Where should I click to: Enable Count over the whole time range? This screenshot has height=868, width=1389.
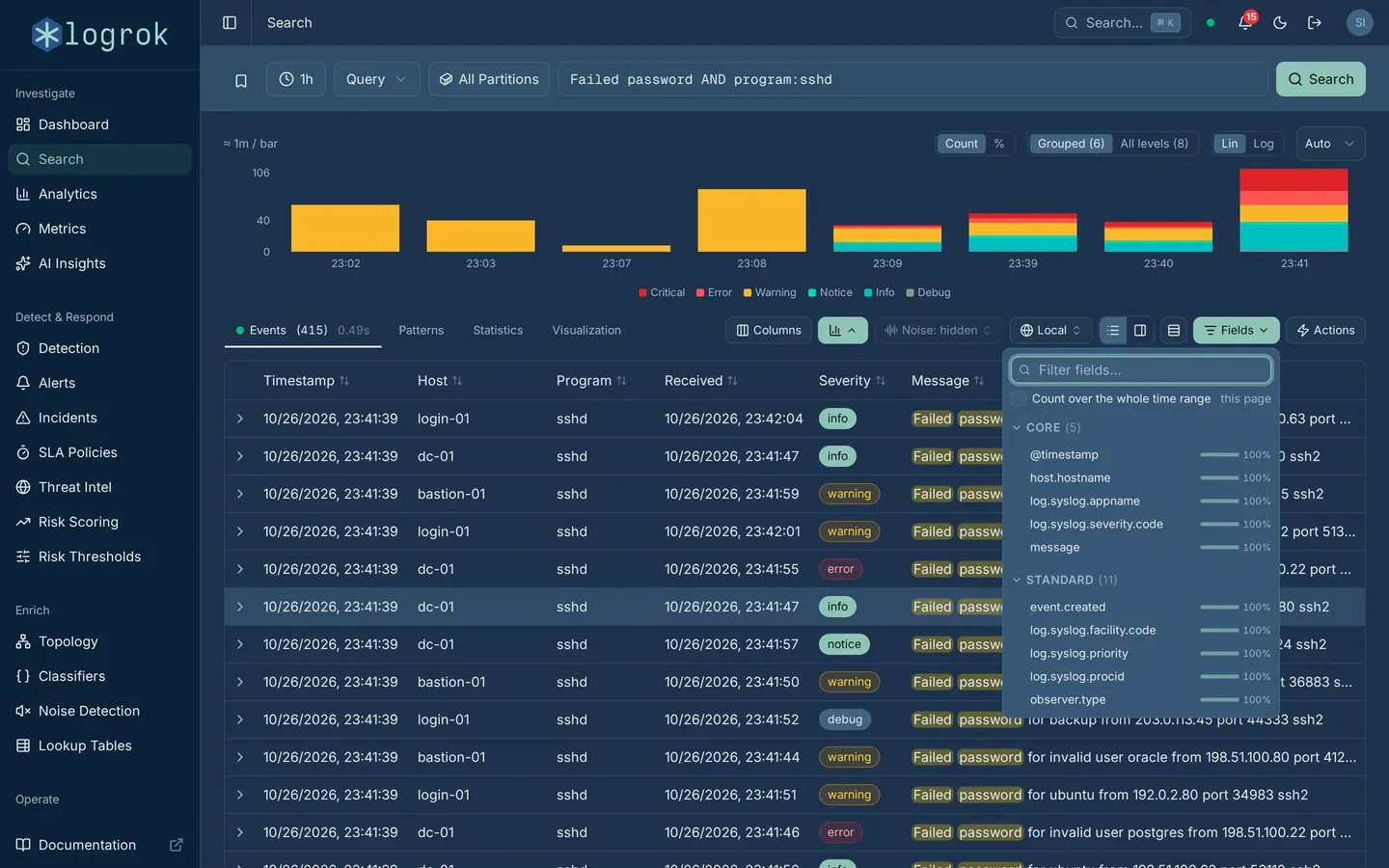tap(1019, 398)
